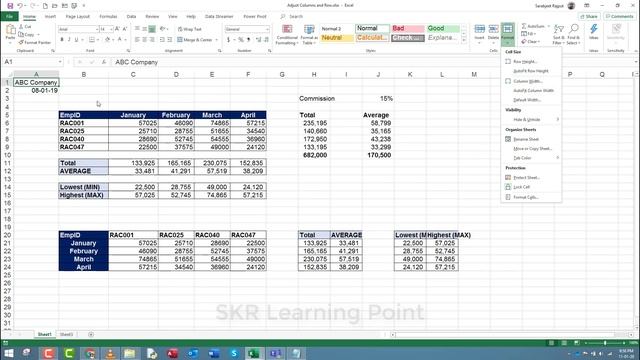
Task: Switch to the Insert tab
Action: pyautogui.click(x=50, y=17)
